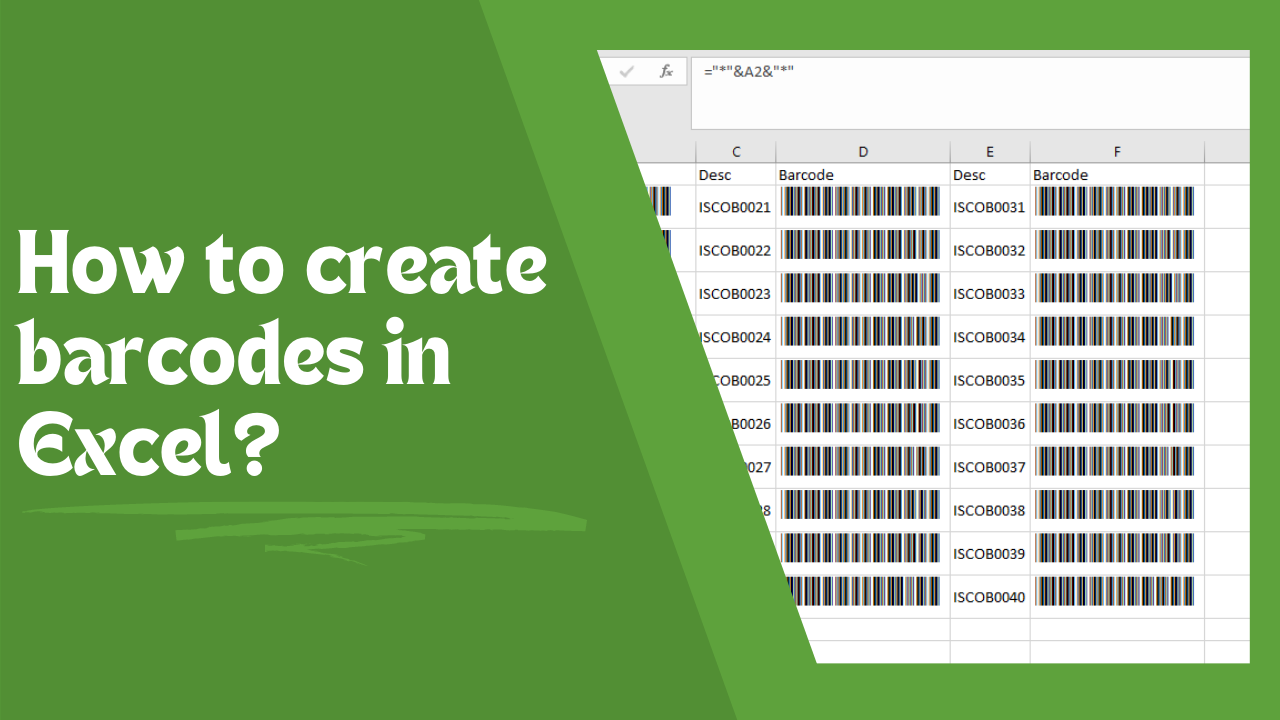Select cell containing ISCOB0040
The height and width of the screenshot is (720, 1280).
[990, 597]
